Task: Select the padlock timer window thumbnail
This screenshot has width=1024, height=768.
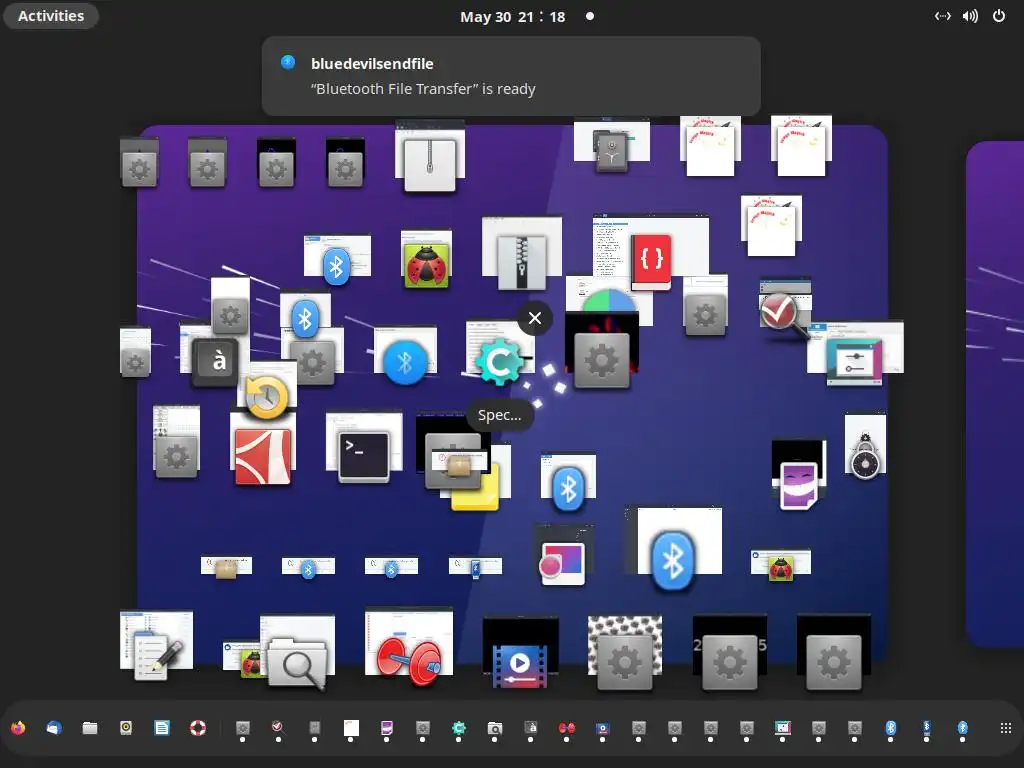Action: click(865, 447)
